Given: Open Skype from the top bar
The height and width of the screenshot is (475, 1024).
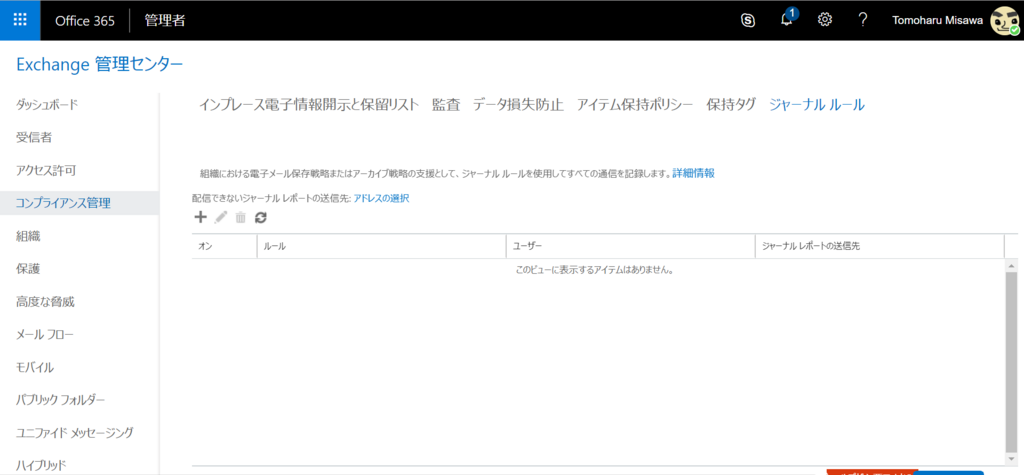Looking at the screenshot, I should pyautogui.click(x=748, y=20).
